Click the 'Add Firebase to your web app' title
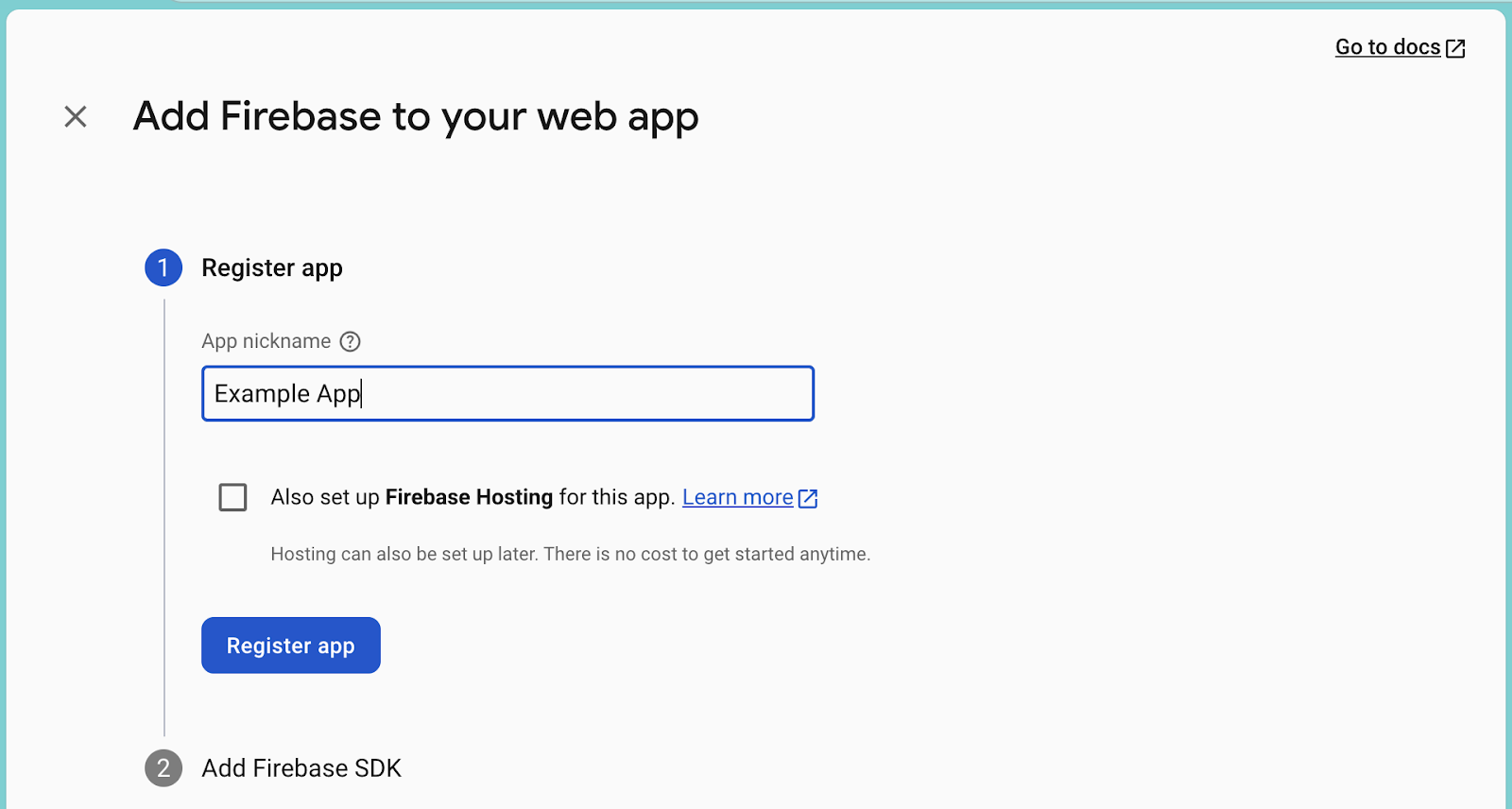This screenshot has height=809, width=1512. [x=416, y=117]
